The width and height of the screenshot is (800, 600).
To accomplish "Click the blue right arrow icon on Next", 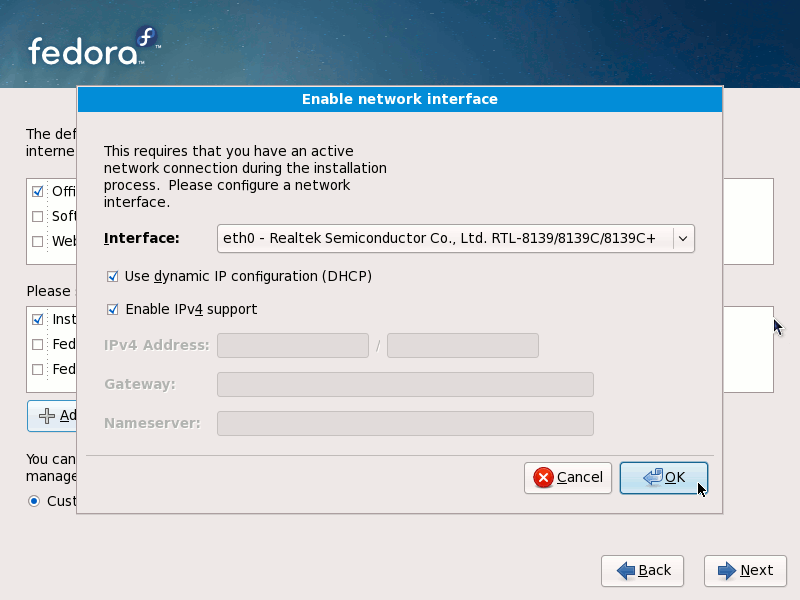I will [x=727, y=570].
